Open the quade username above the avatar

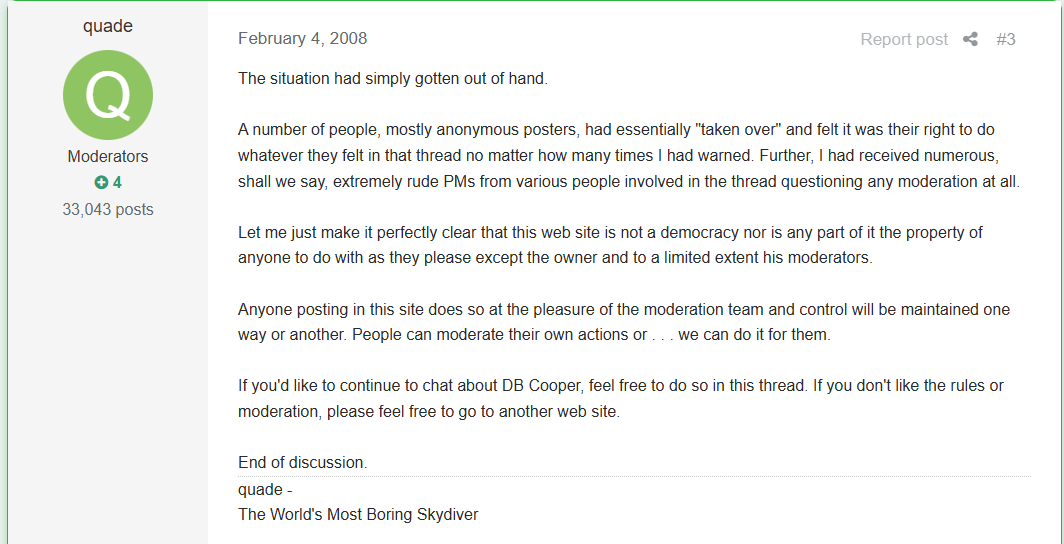click(x=108, y=26)
